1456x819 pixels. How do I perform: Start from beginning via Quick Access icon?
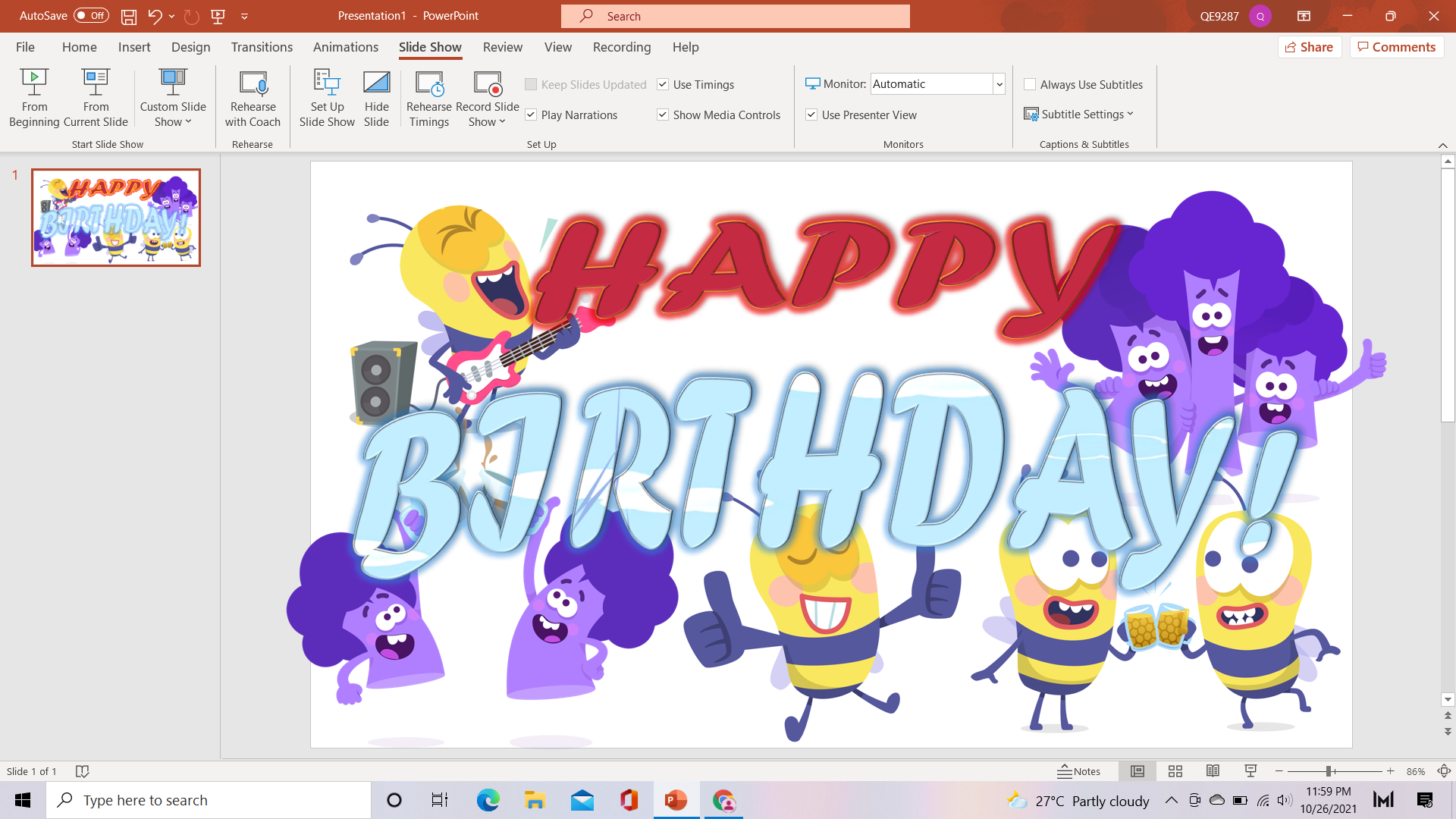pos(218,16)
